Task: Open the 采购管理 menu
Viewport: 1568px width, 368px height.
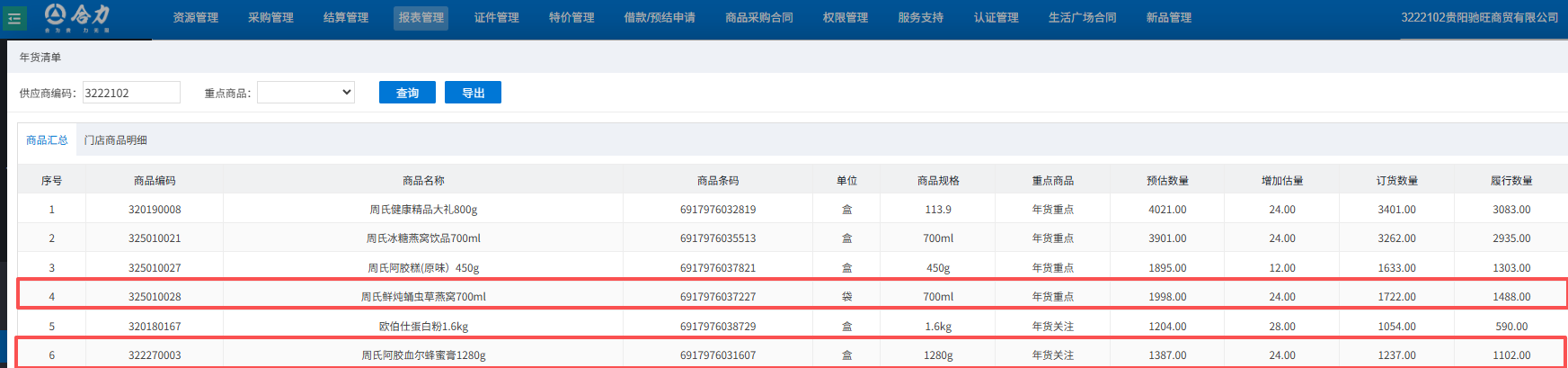Action: pos(270,18)
